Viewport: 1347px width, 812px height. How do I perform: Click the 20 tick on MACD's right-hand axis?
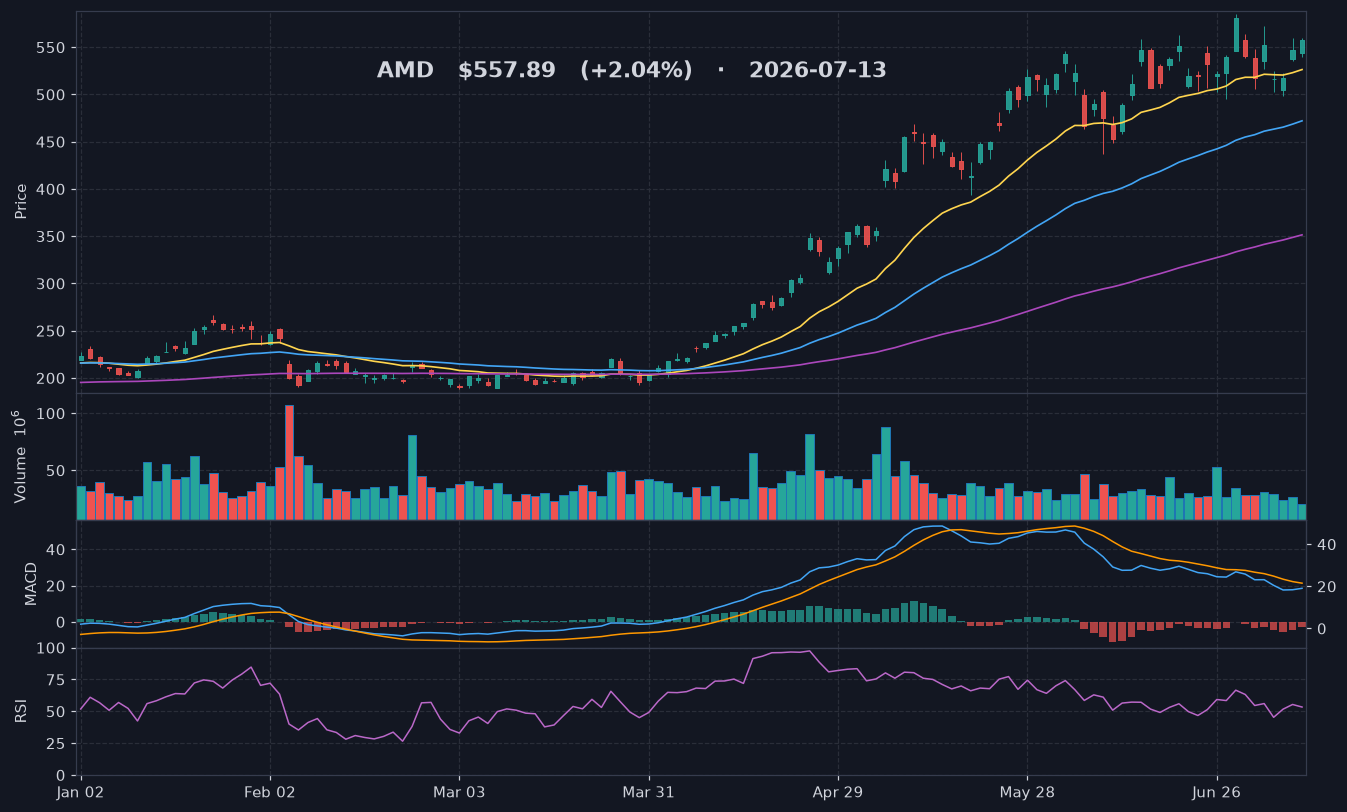tap(1328, 587)
